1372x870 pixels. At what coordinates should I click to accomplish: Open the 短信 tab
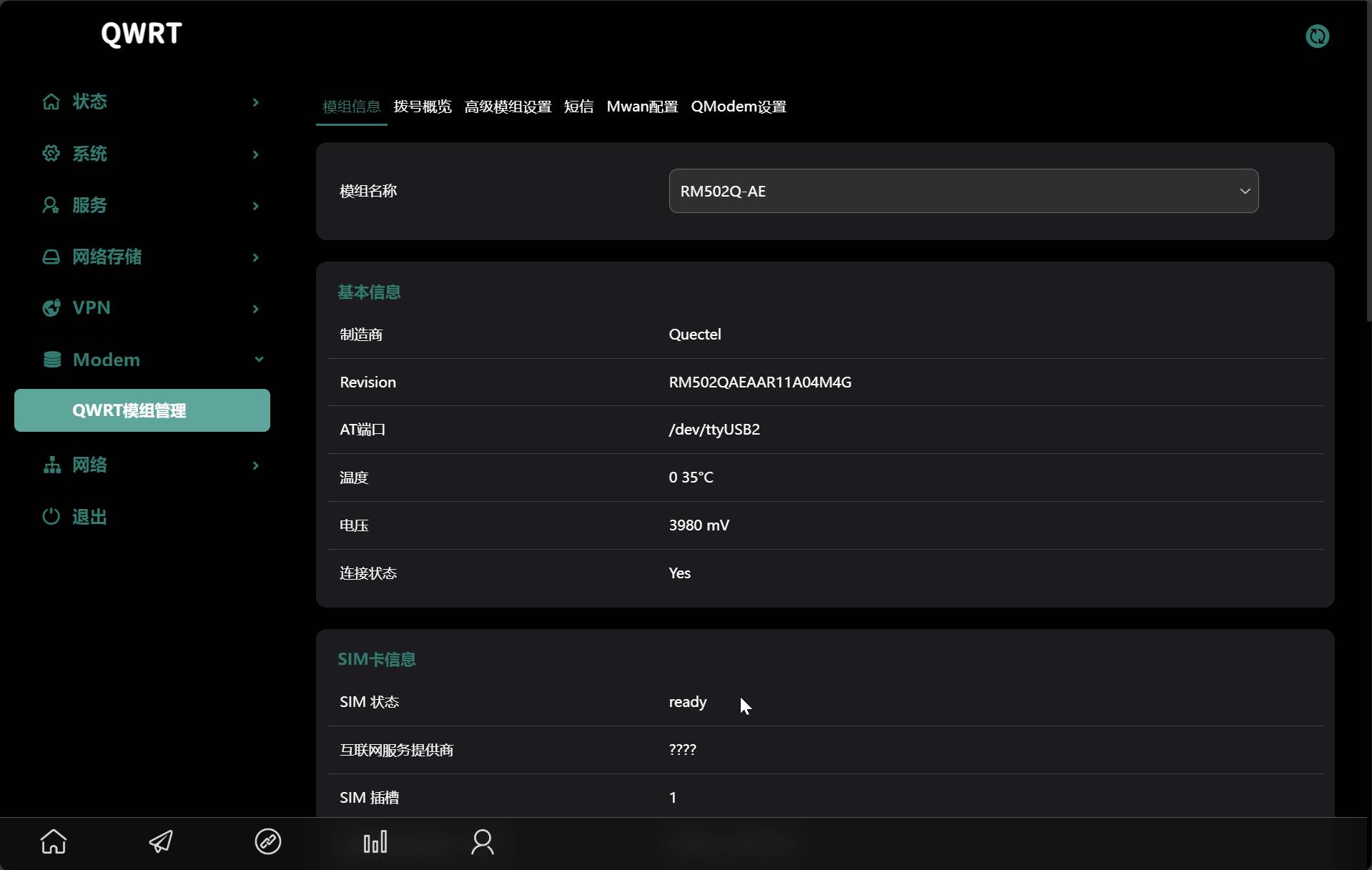578,107
